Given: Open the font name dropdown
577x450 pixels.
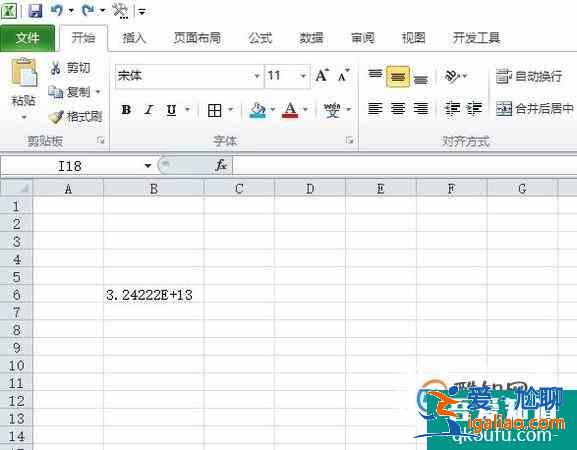Looking at the screenshot, I should pos(257,76).
